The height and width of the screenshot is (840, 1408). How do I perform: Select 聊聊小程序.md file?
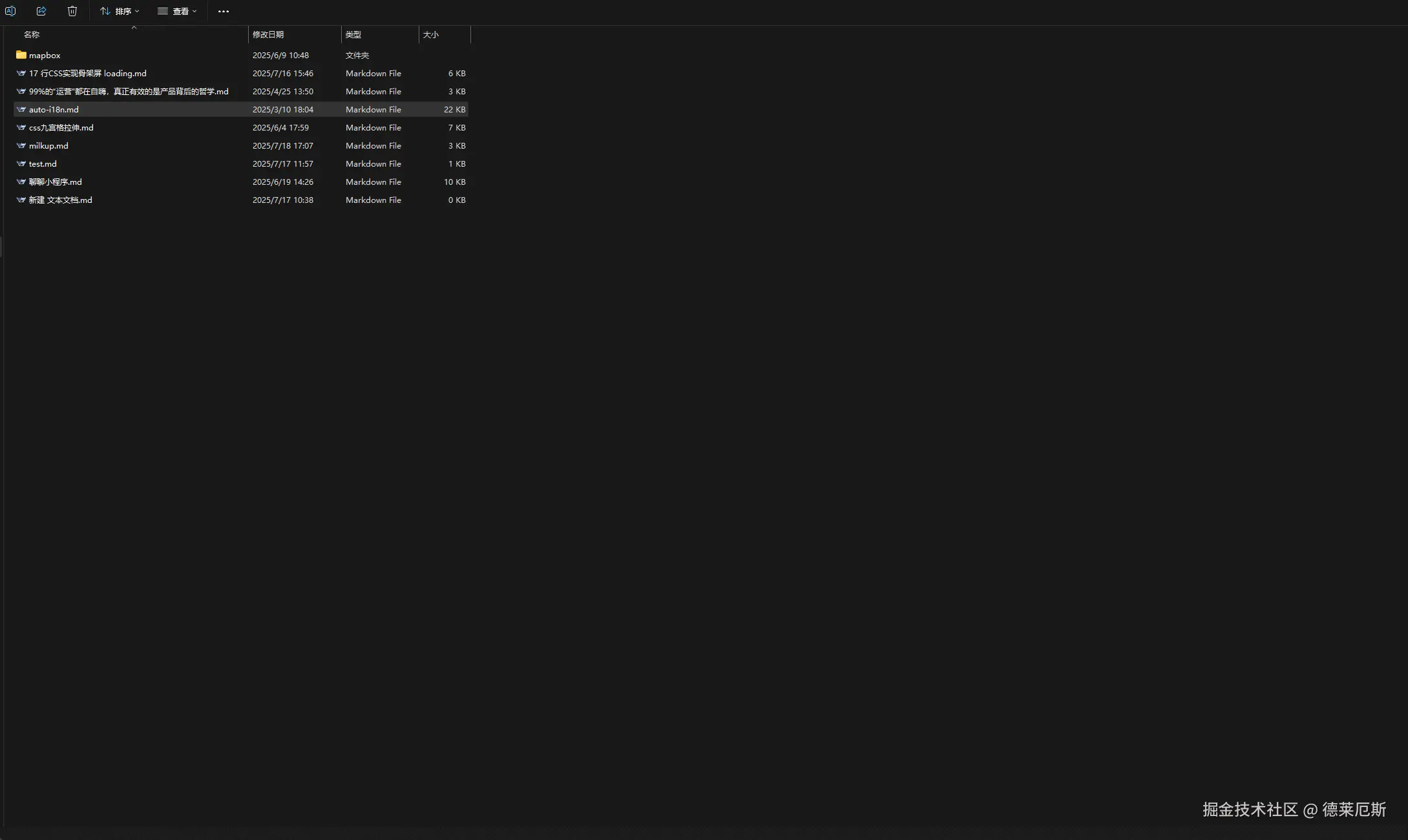coord(56,182)
